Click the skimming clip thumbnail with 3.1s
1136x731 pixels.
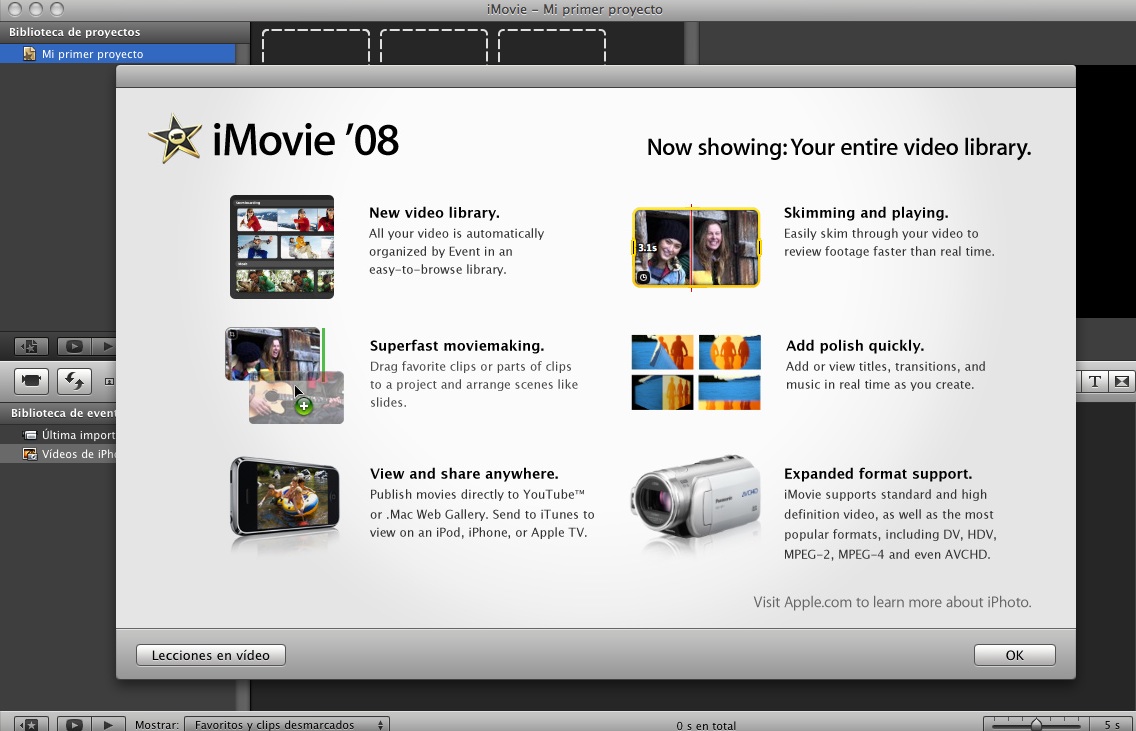coord(696,247)
